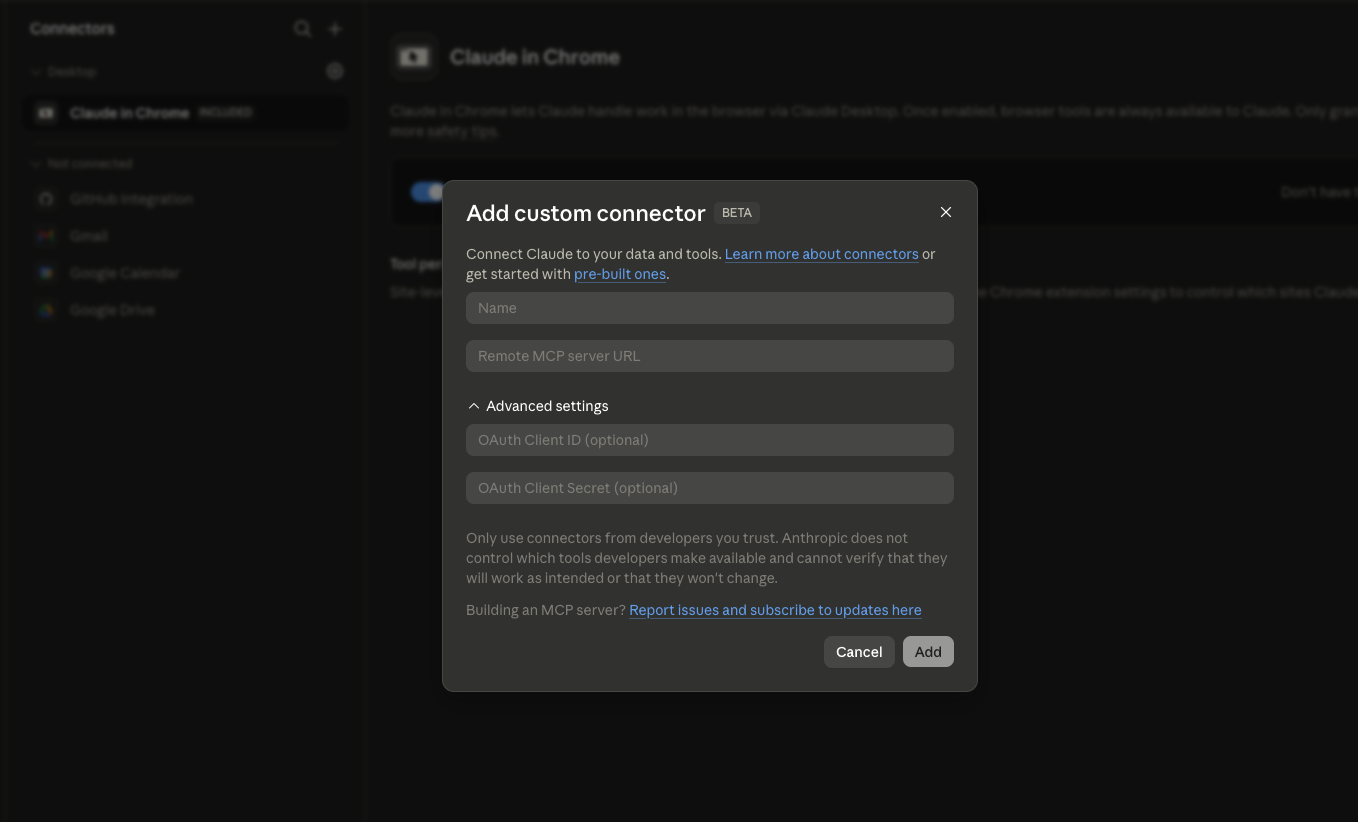Click the Google Drive connector icon
This screenshot has height=822, width=1358.
coord(46,310)
